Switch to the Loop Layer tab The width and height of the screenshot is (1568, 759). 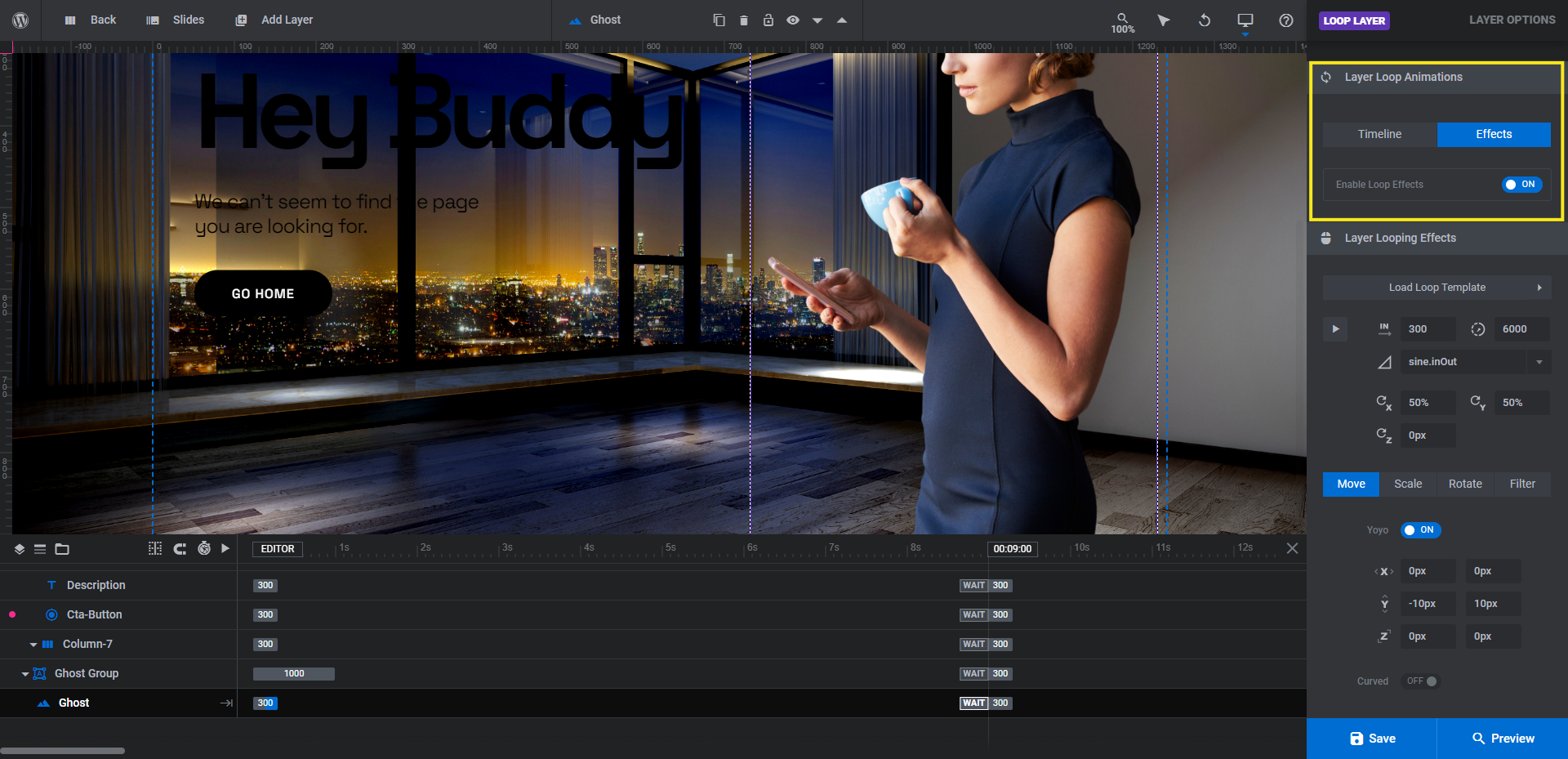click(1354, 20)
